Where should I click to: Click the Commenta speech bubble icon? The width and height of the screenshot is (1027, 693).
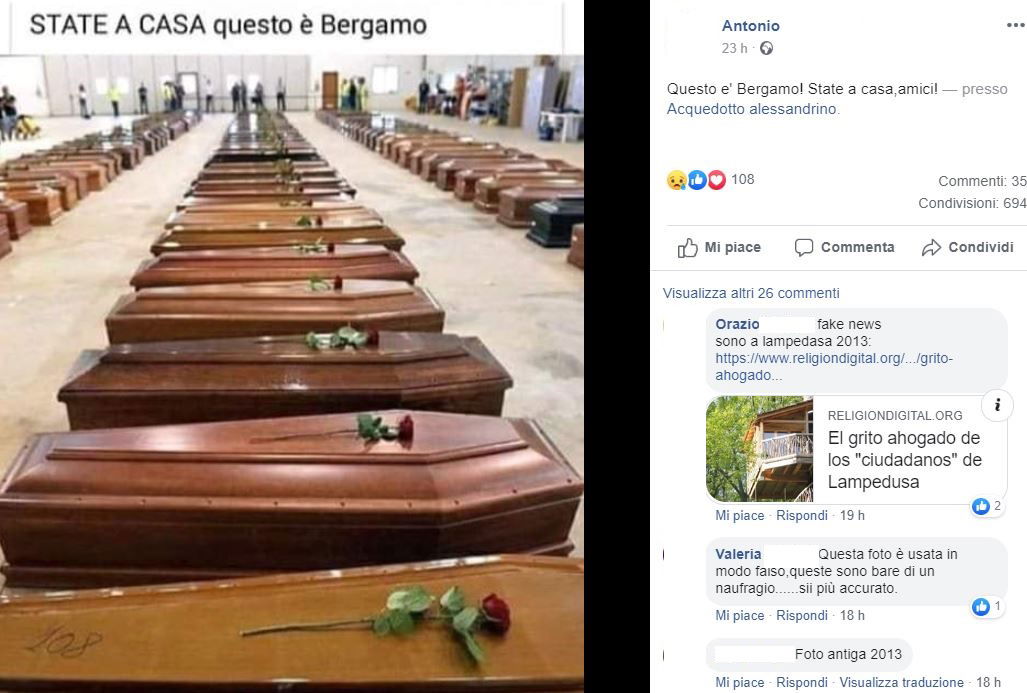pos(804,247)
